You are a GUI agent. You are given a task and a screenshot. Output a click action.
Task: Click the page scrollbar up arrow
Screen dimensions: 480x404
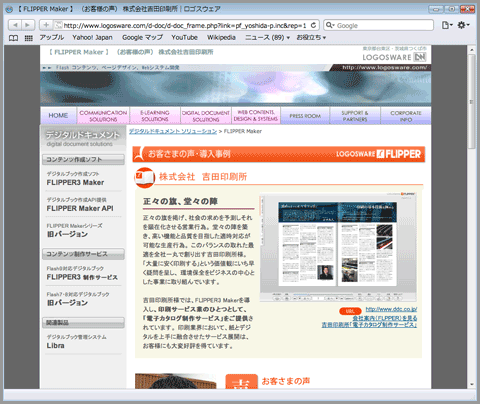(471, 50)
